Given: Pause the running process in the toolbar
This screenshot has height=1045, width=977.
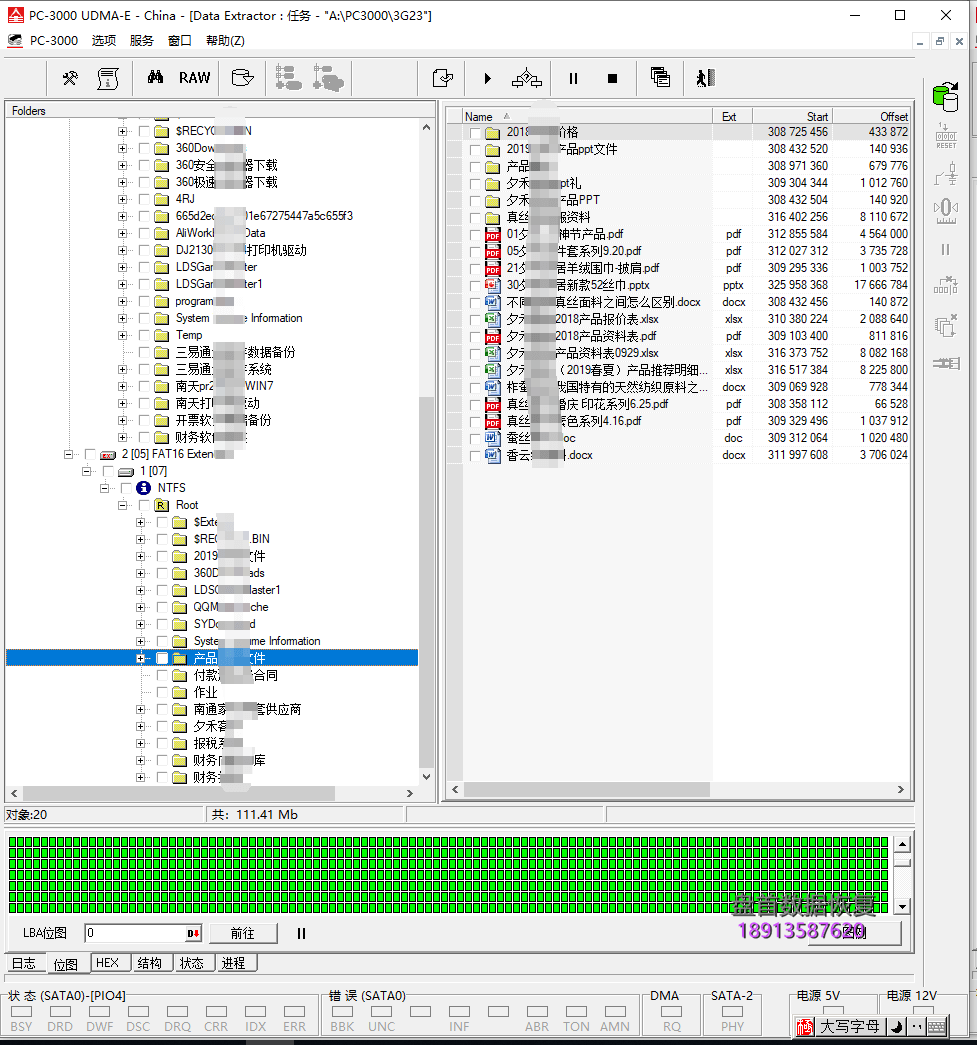Looking at the screenshot, I should 573,79.
